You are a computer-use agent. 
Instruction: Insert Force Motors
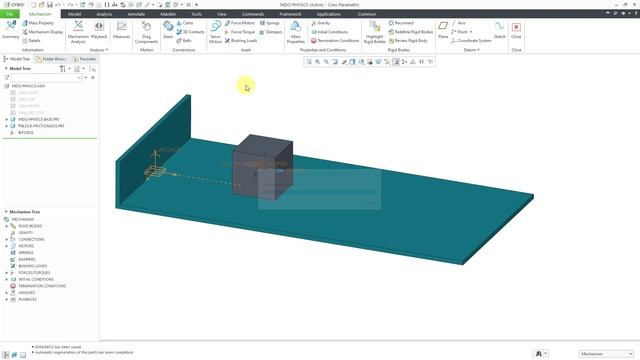(240, 23)
